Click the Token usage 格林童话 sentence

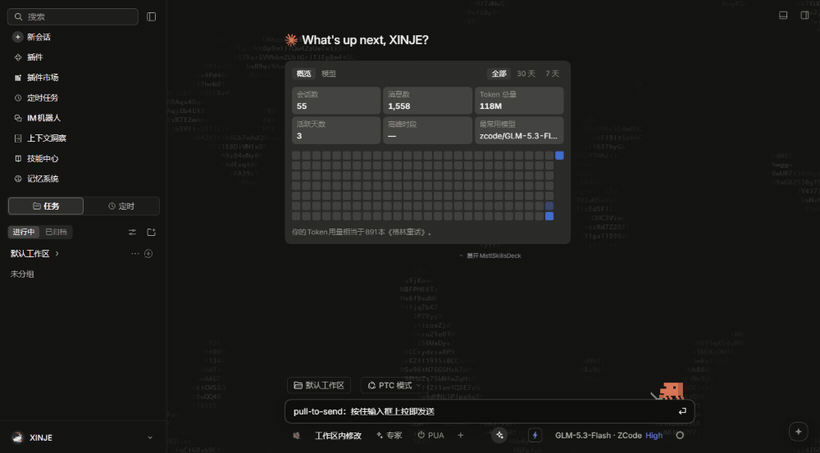coord(362,232)
